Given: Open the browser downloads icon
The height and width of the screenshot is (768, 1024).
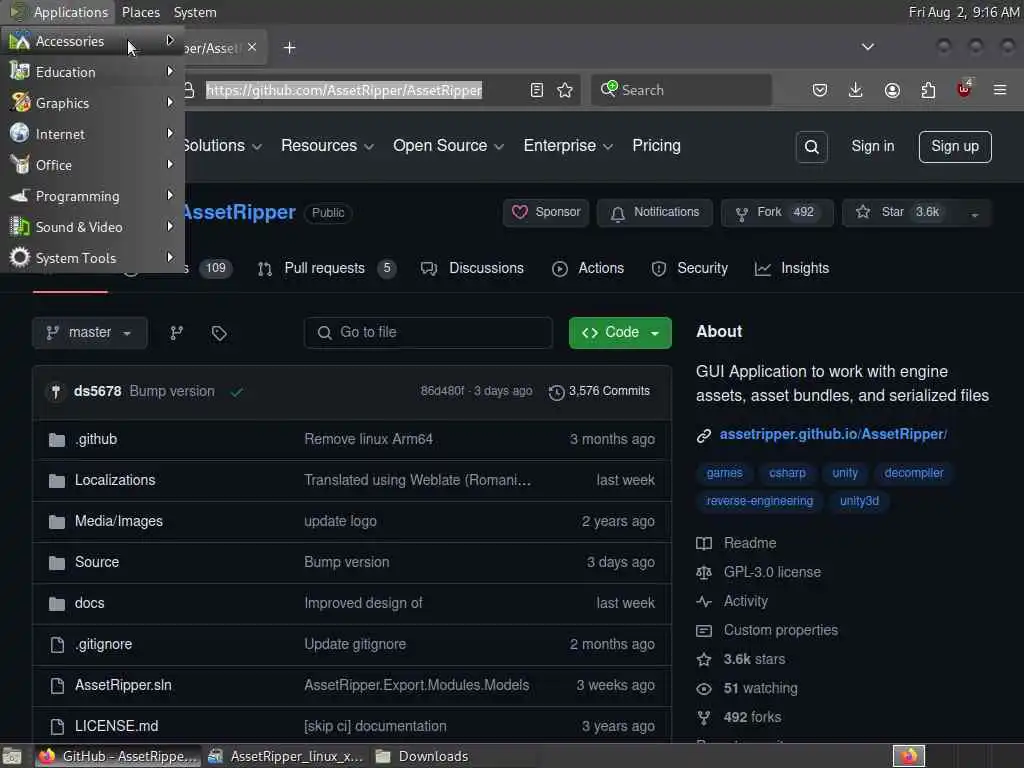Looking at the screenshot, I should tap(855, 90).
